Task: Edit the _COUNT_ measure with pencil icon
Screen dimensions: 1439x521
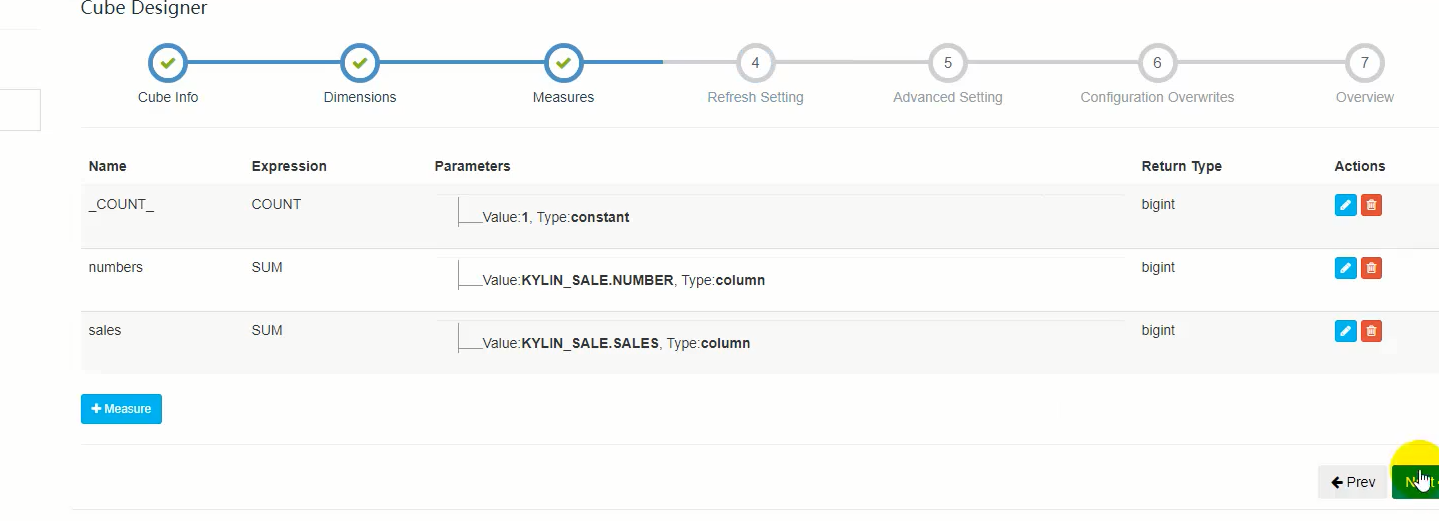Action: (x=1345, y=205)
